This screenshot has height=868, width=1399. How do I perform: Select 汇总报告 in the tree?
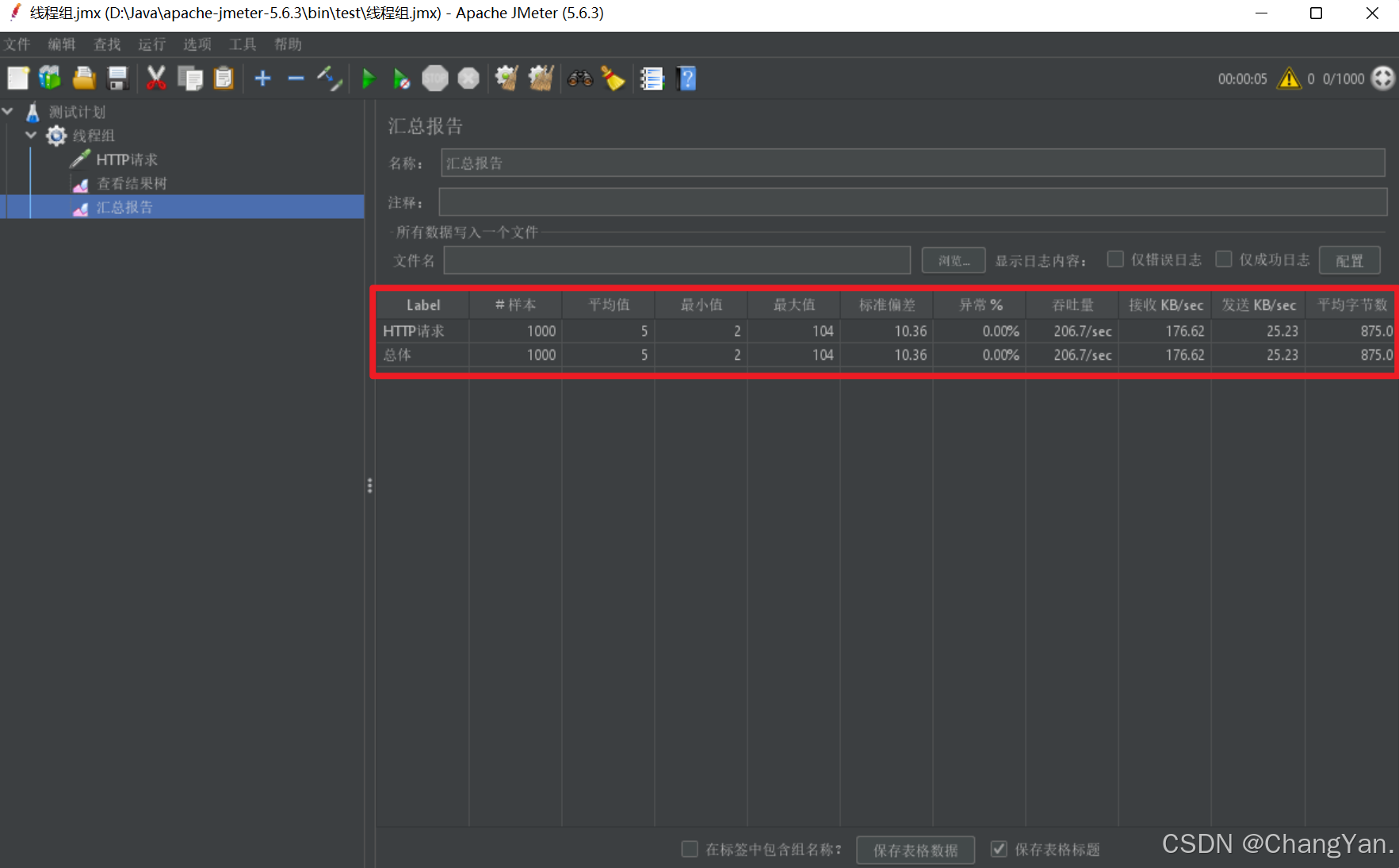tap(124, 207)
